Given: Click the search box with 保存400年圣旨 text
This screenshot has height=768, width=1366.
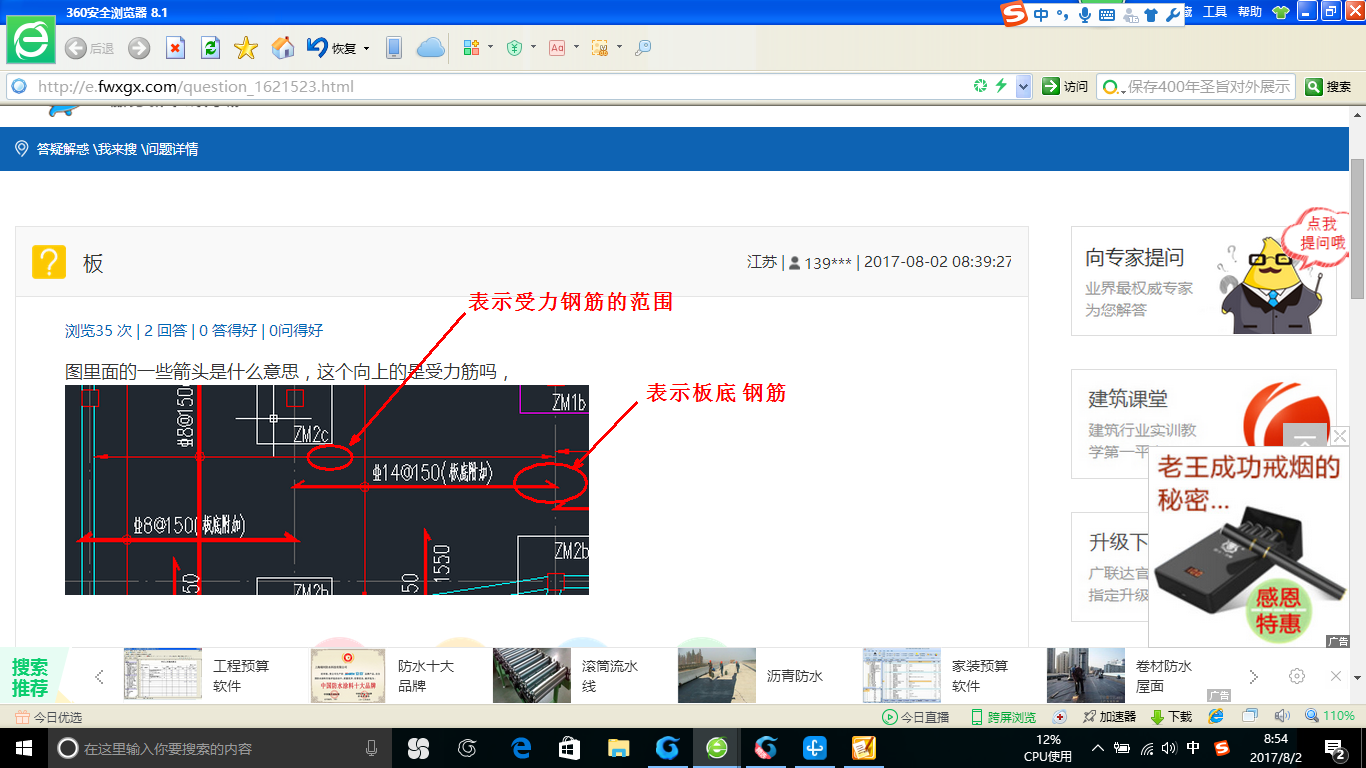Looking at the screenshot, I should click(x=1208, y=87).
